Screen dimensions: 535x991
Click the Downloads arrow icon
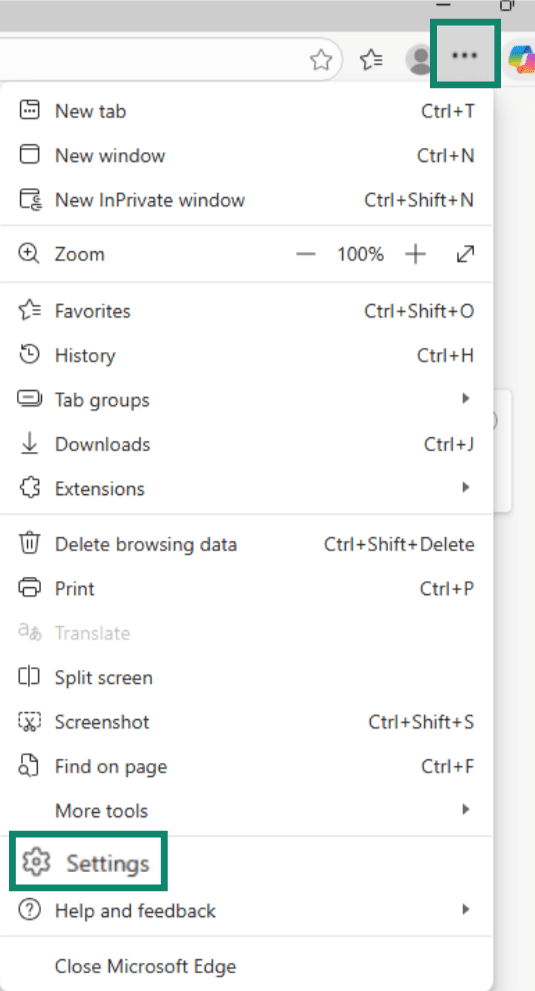pyautogui.click(x=30, y=444)
